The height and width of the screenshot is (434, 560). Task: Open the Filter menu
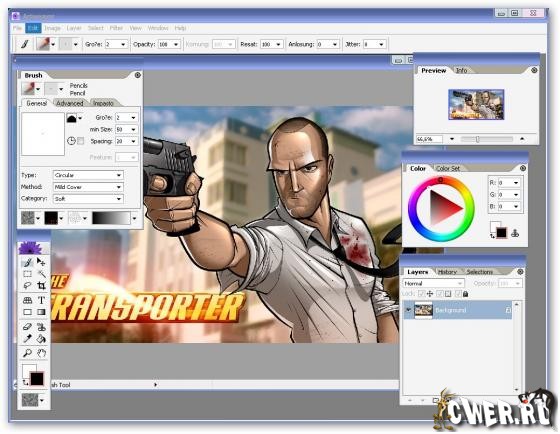pyautogui.click(x=116, y=28)
